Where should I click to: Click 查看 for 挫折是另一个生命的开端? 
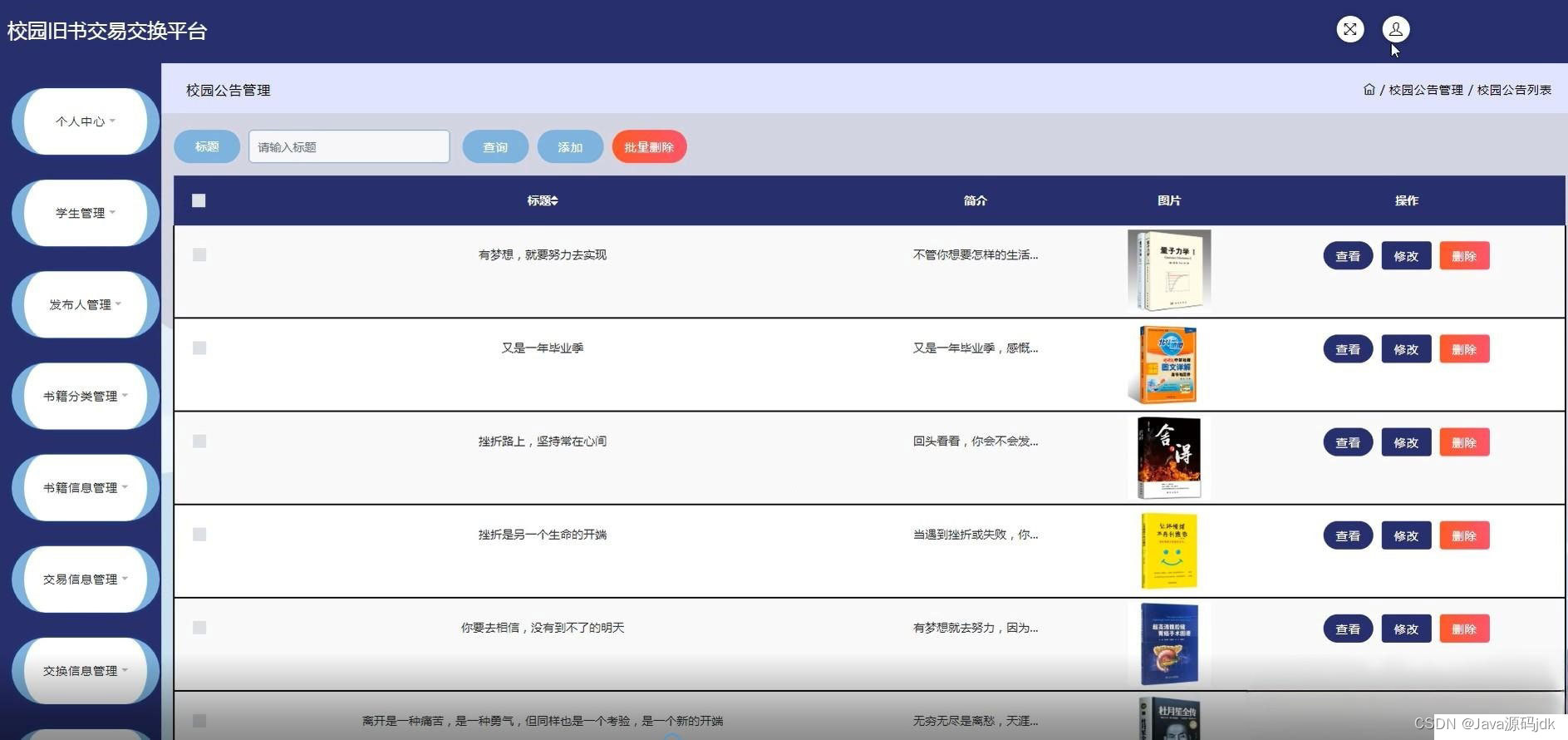click(x=1348, y=535)
